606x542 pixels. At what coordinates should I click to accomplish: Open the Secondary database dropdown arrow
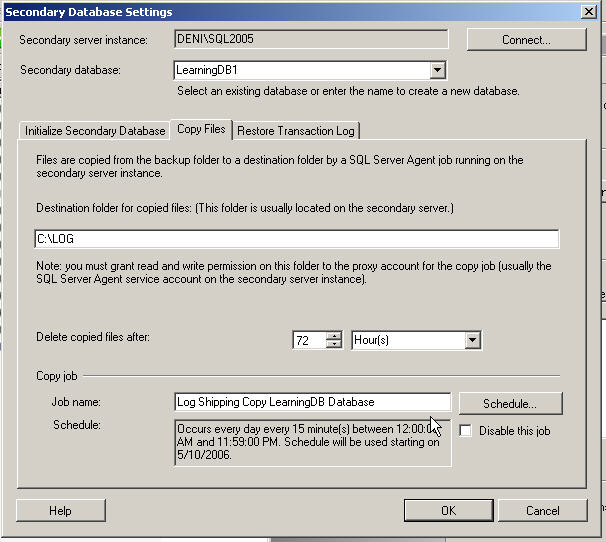pyautogui.click(x=437, y=71)
